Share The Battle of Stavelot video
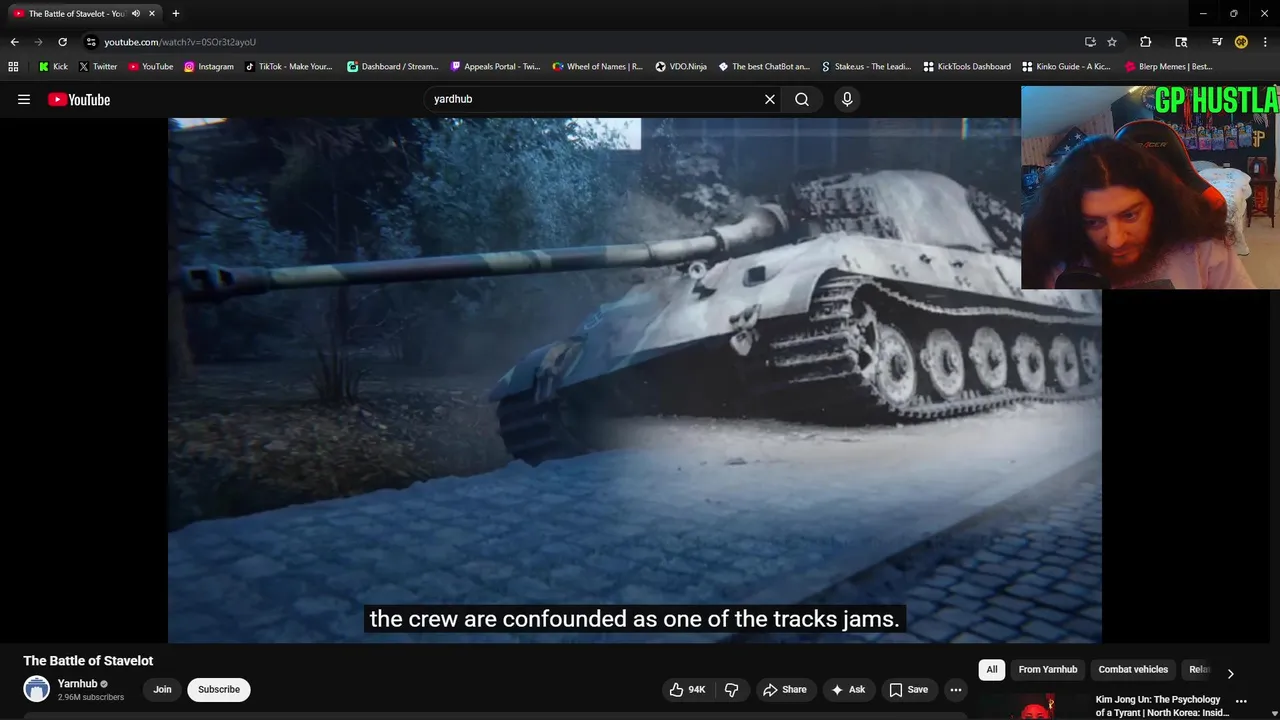The height and width of the screenshot is (720, 1280). pyautogui.click(x=785, y=689)
